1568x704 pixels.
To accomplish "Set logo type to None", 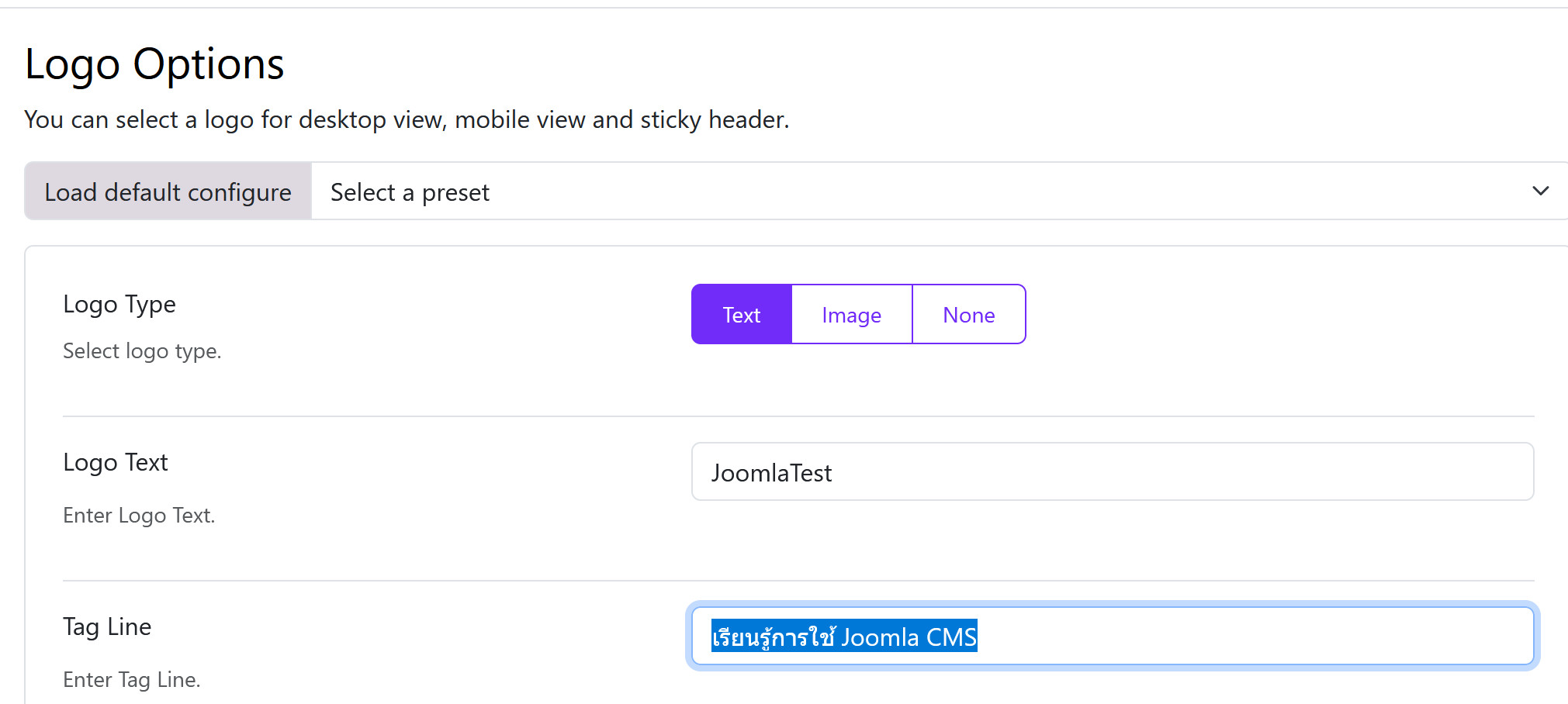I will 967,314.
